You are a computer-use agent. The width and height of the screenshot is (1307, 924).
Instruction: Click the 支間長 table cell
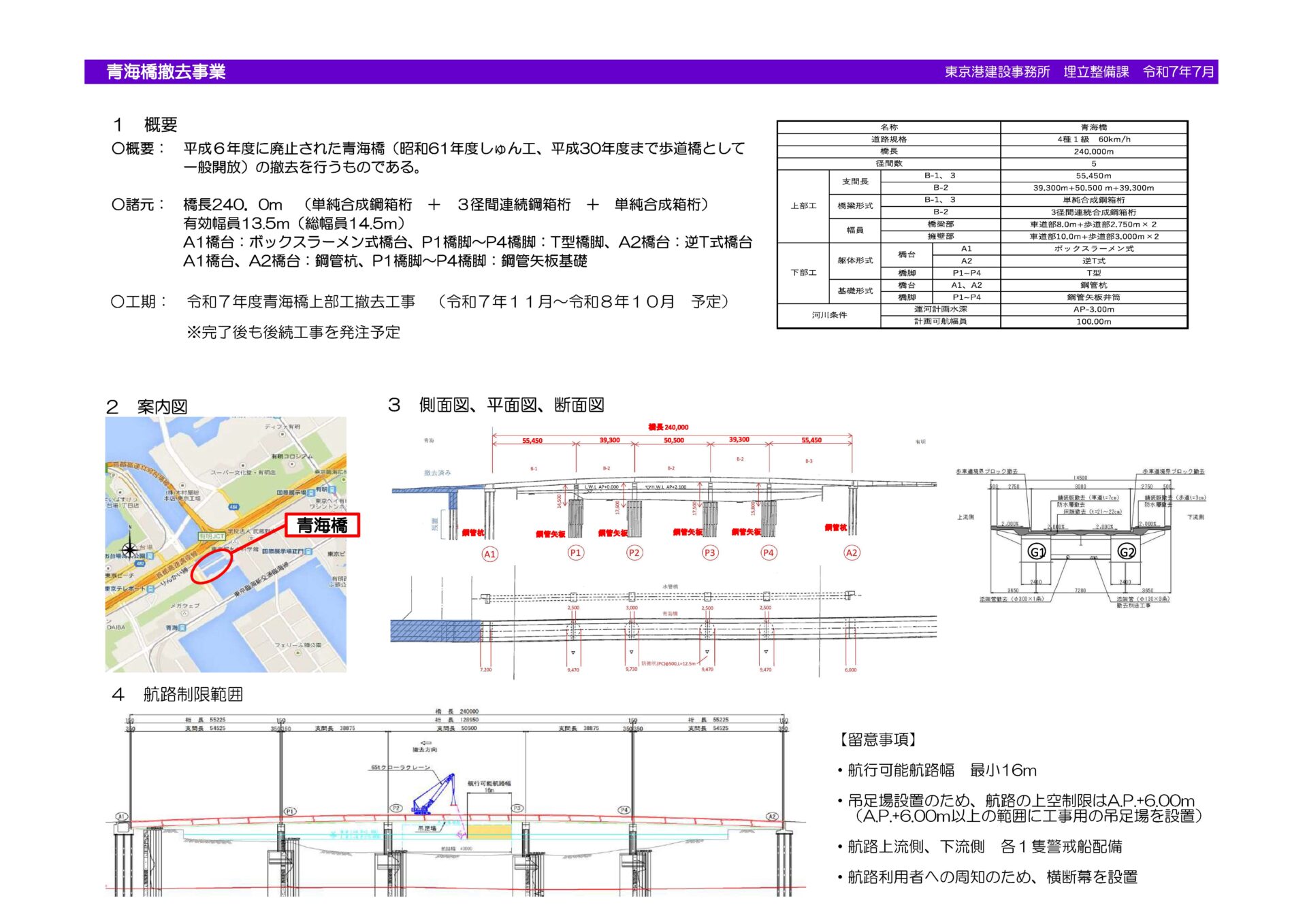click(855, 182)
